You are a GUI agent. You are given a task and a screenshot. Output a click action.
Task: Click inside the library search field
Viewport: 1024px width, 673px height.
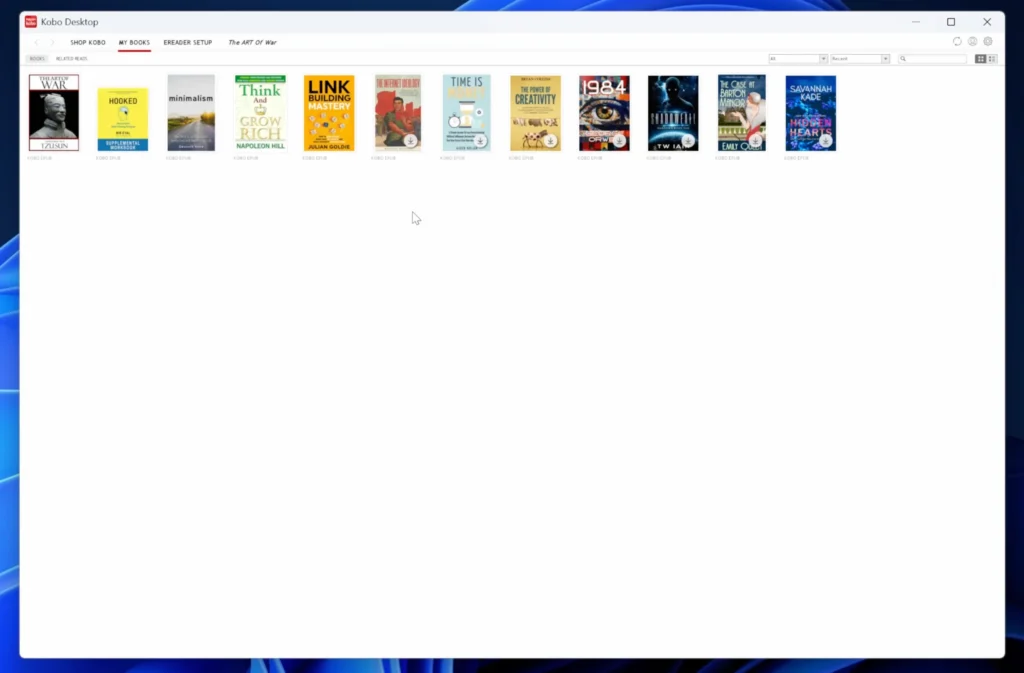pyautogui.click(x=932, y=59)
